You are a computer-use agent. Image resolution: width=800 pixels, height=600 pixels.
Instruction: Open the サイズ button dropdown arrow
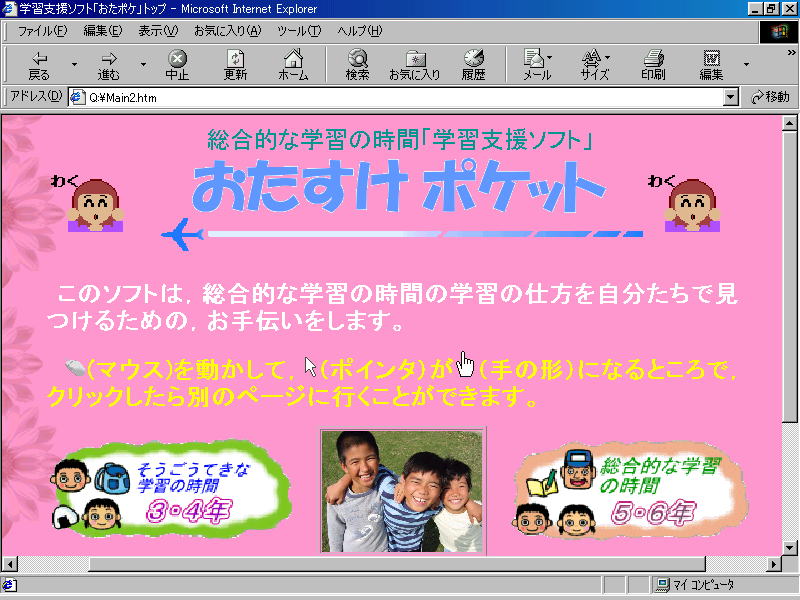tap(608, 57)
